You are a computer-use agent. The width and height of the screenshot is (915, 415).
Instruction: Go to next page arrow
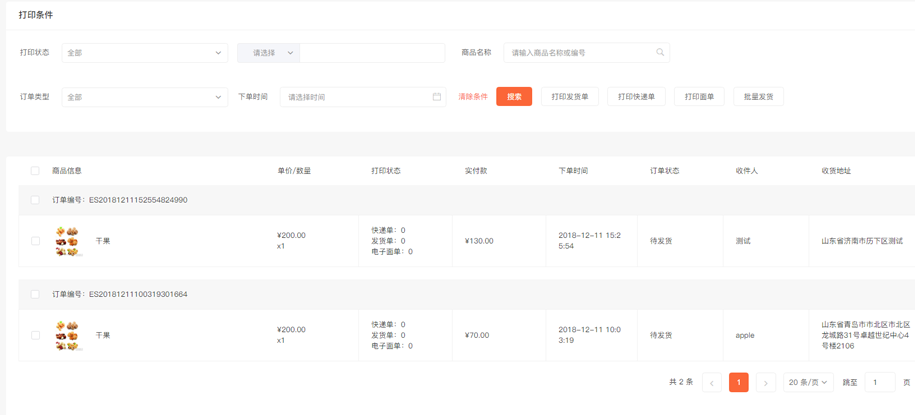(765, 383)
